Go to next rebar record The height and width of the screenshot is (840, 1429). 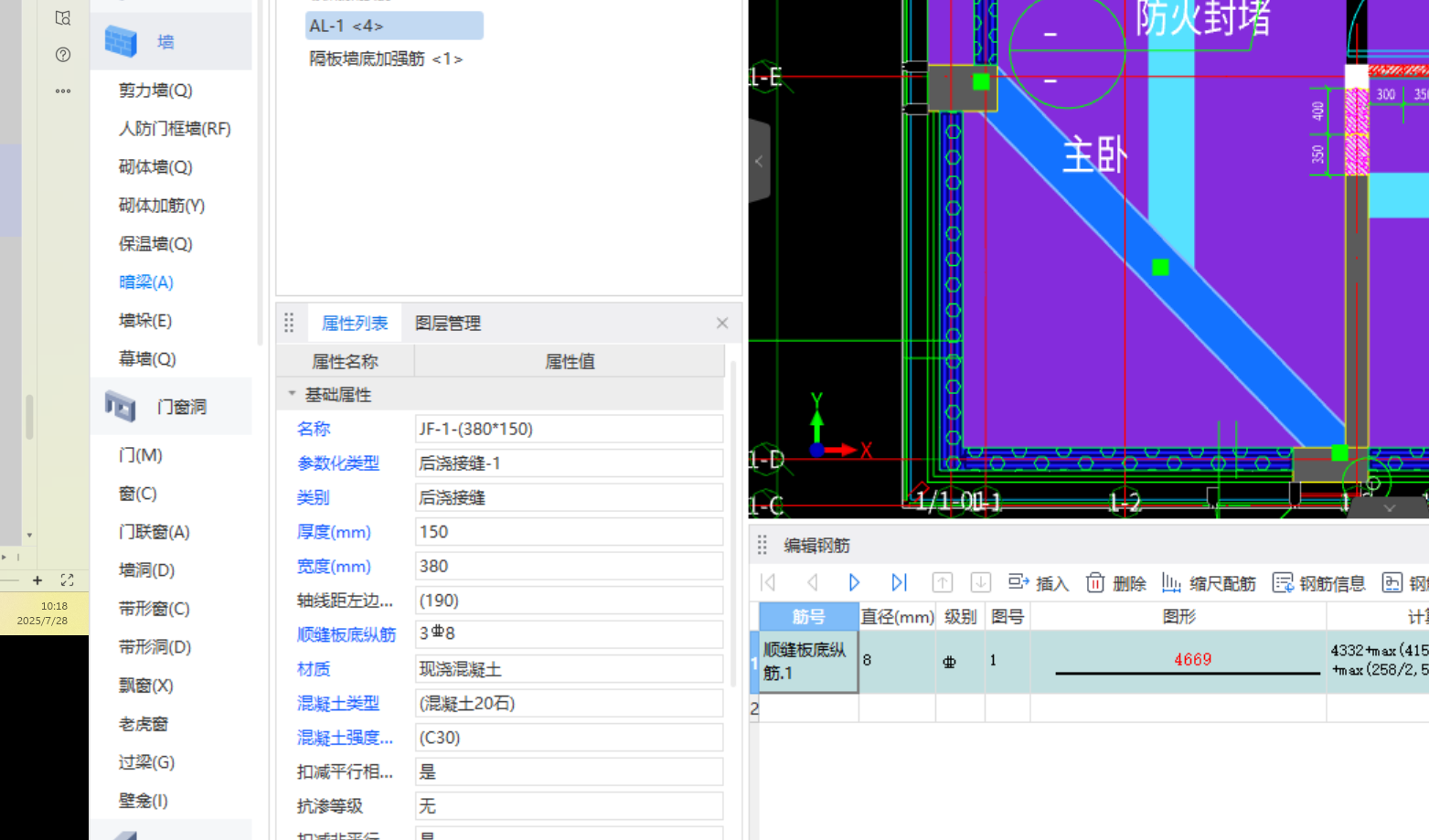(854, 582)
